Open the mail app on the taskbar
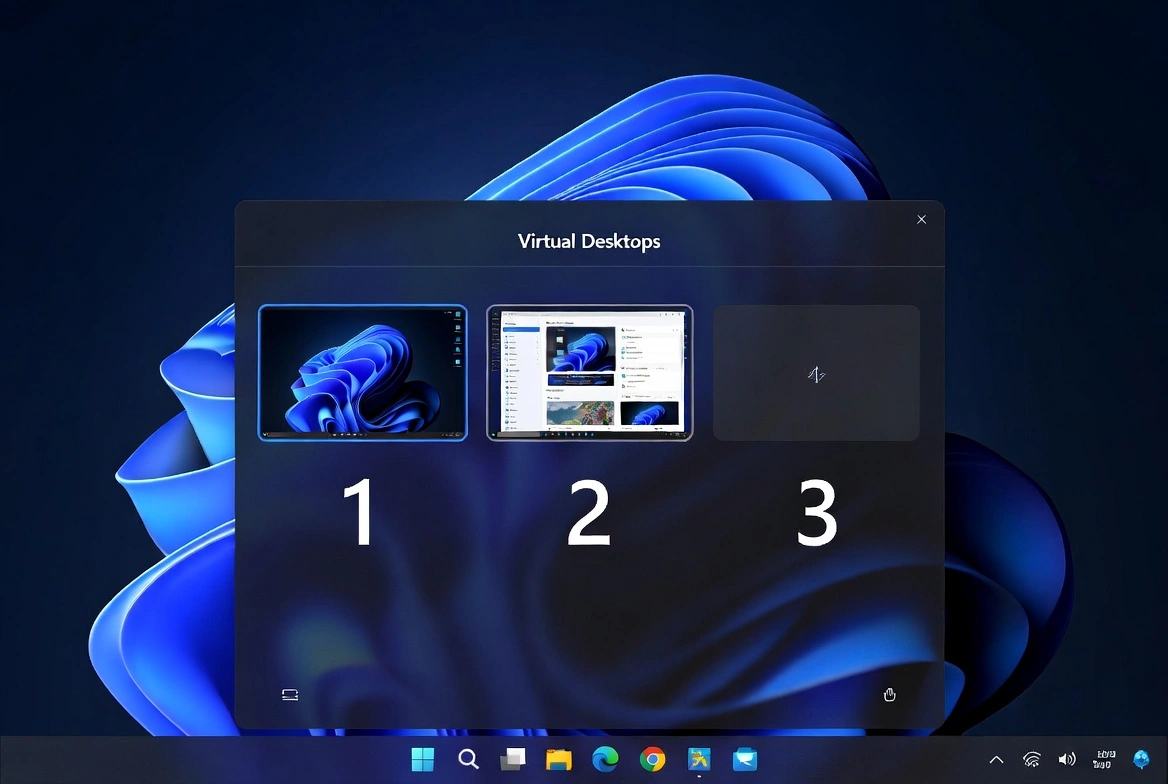The height and width of the screenshot is (784, 1168). pyautogui.click(x=743, y=759)
